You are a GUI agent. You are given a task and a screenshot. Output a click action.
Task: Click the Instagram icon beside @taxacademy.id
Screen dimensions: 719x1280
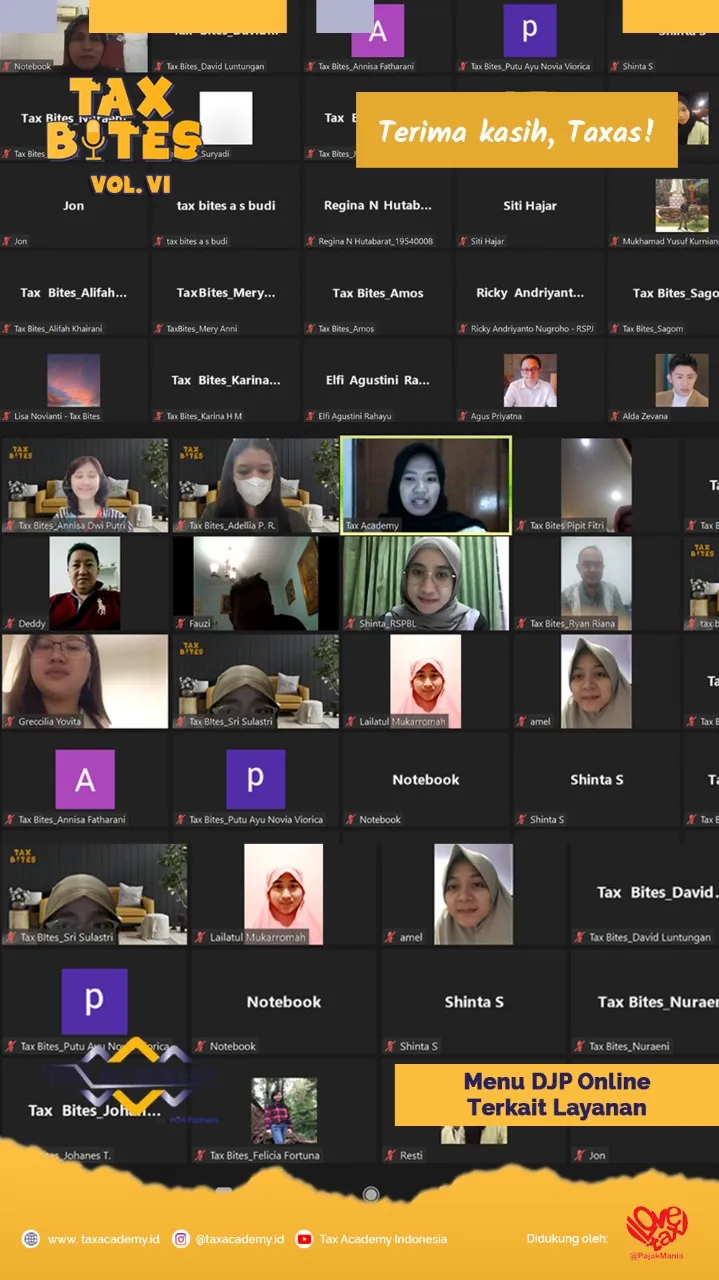[181, 1239]
